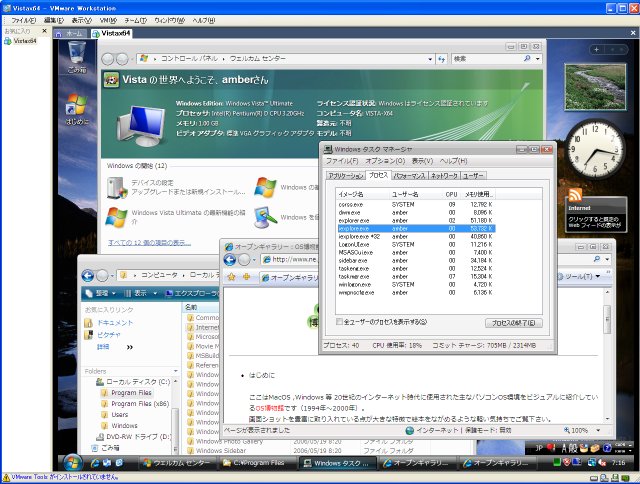Click RSS feed icon on sidebar gadget
640x484 pixels.
[x=575, y=195]
